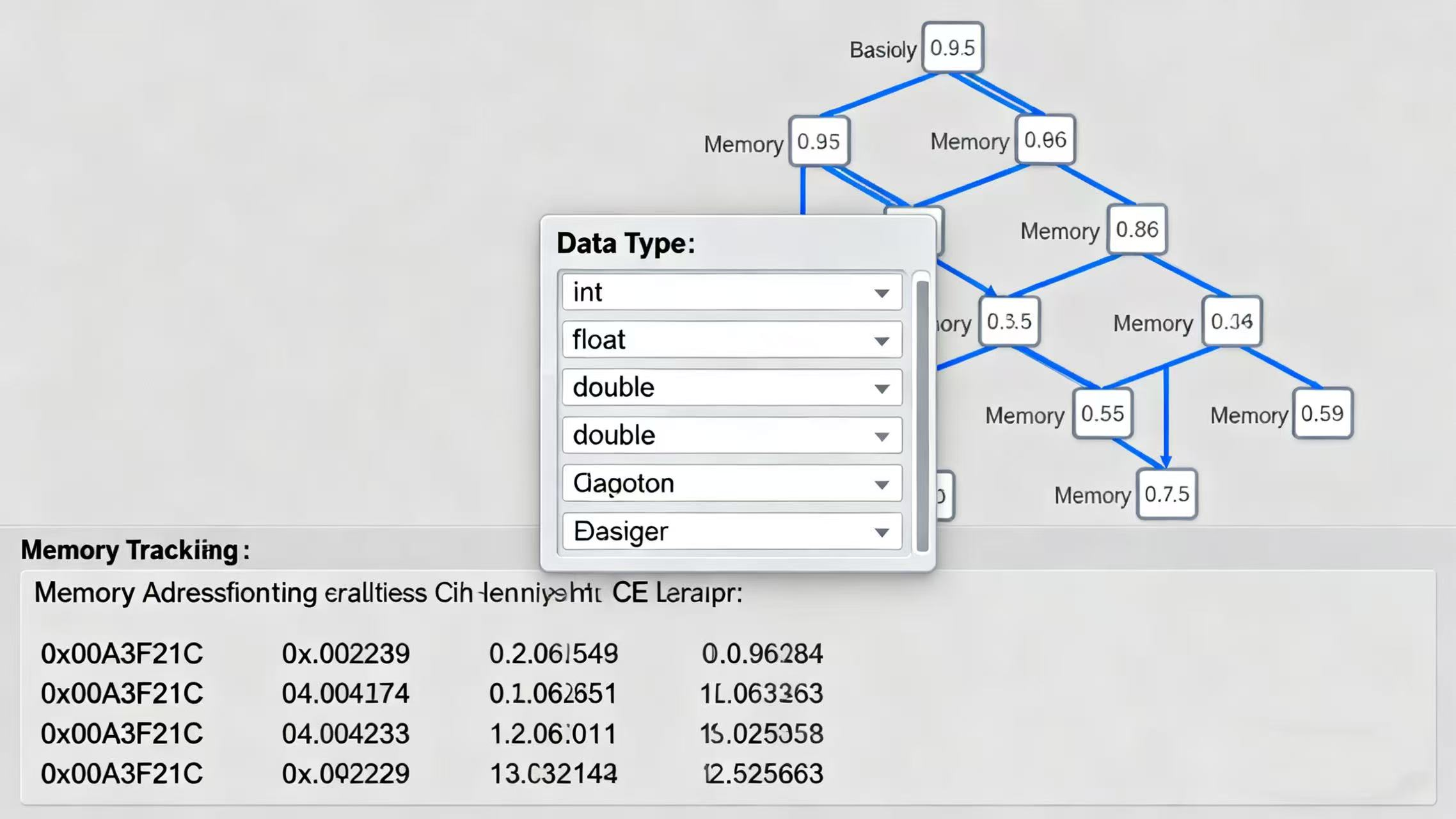Viewport: 1456px width, 819px height.
Task: Click the Data Type panel scrollbar
Action: (x=922, y=415)
